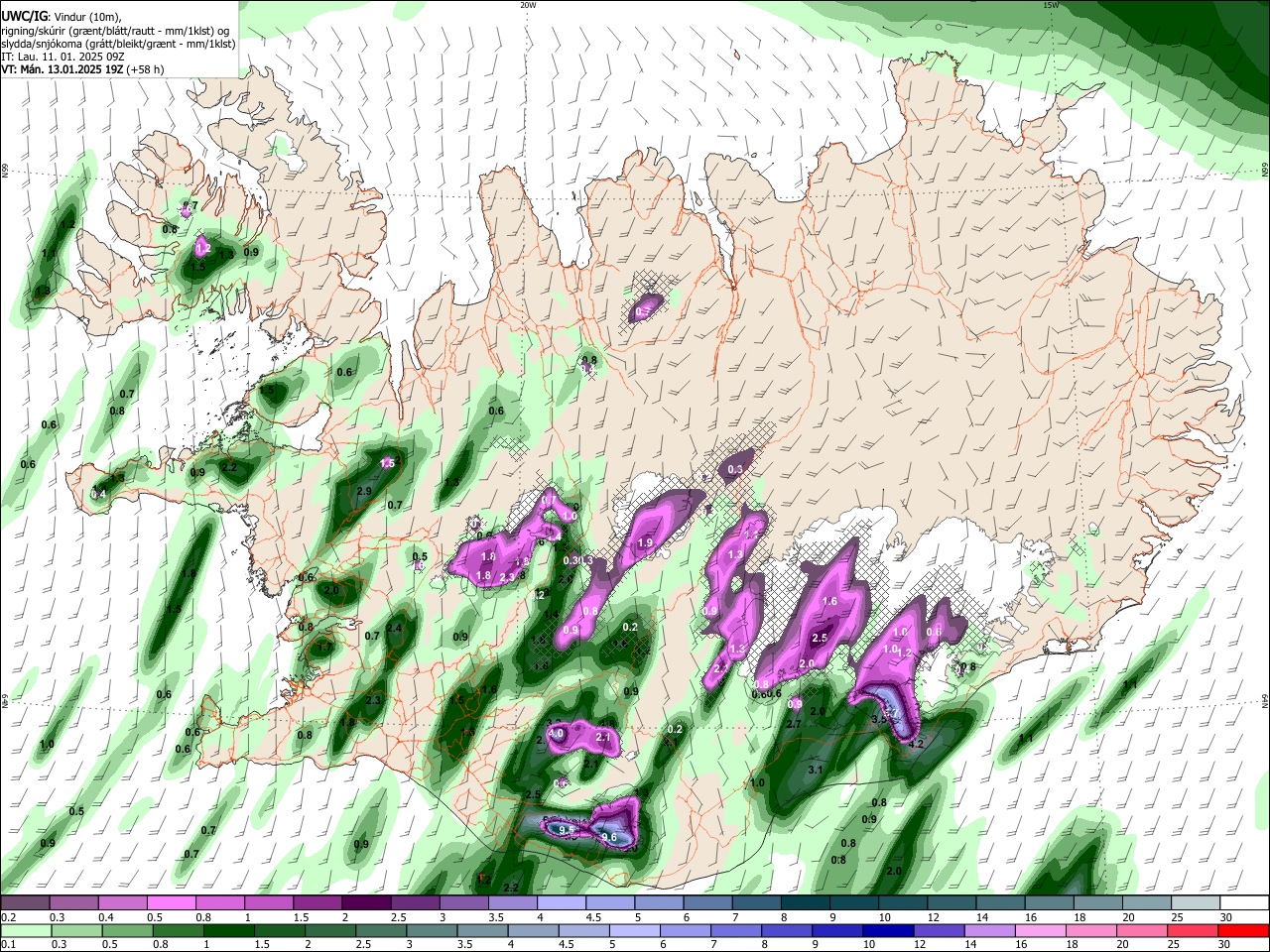Pick the gray-blue 3.5 rain legend swatch
The width and height of the screenshot is (1270, 952).
tap(484, 930)
